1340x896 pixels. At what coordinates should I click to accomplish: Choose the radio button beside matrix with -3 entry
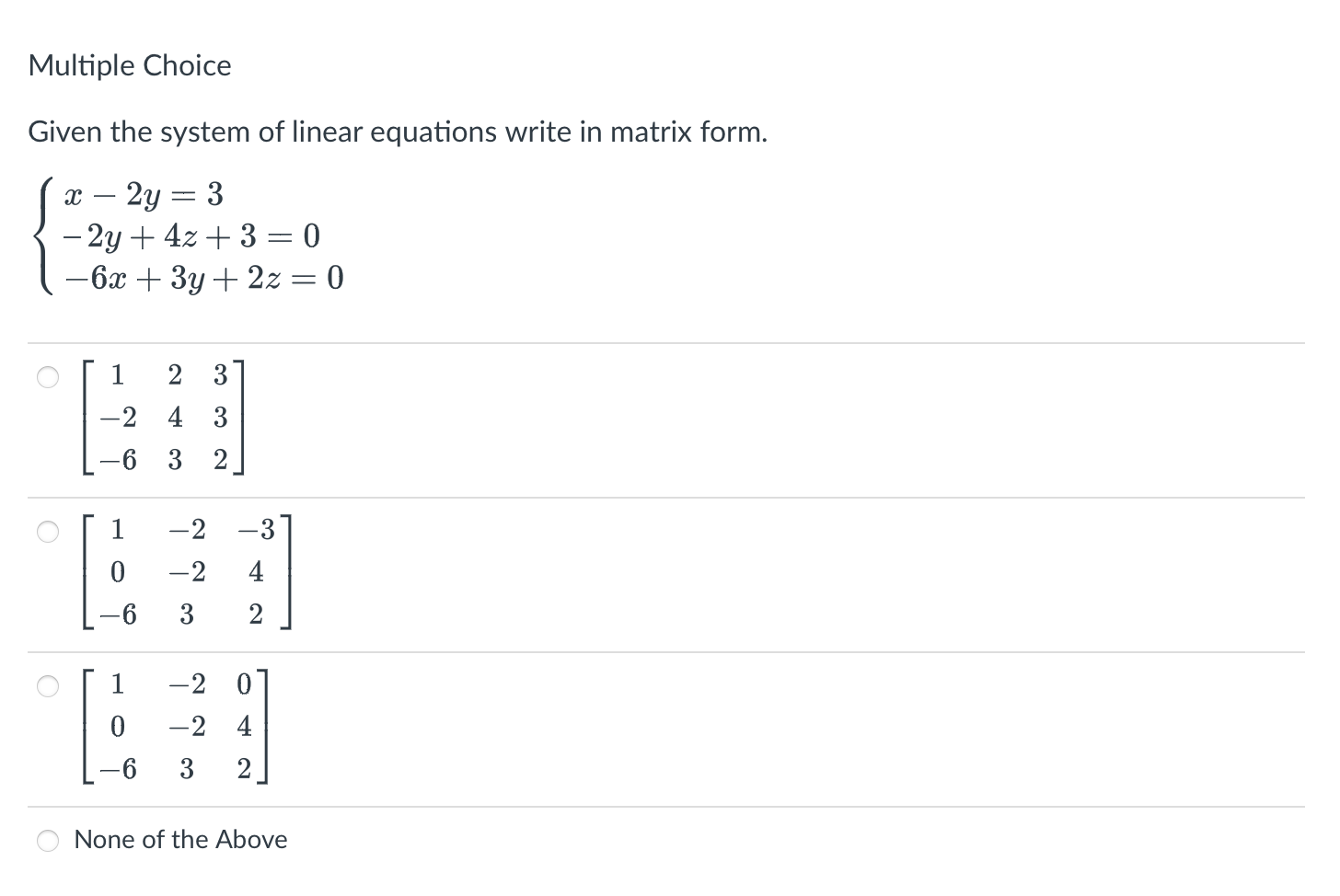(48, 532)
